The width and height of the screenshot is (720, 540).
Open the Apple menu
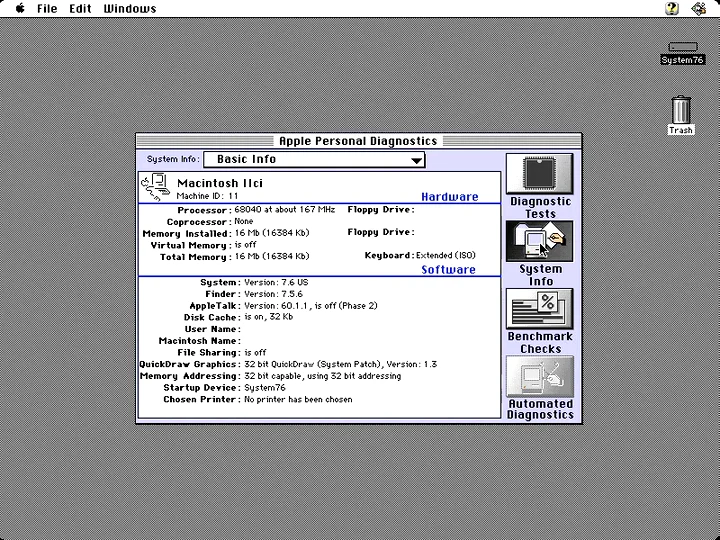point(20,8)
